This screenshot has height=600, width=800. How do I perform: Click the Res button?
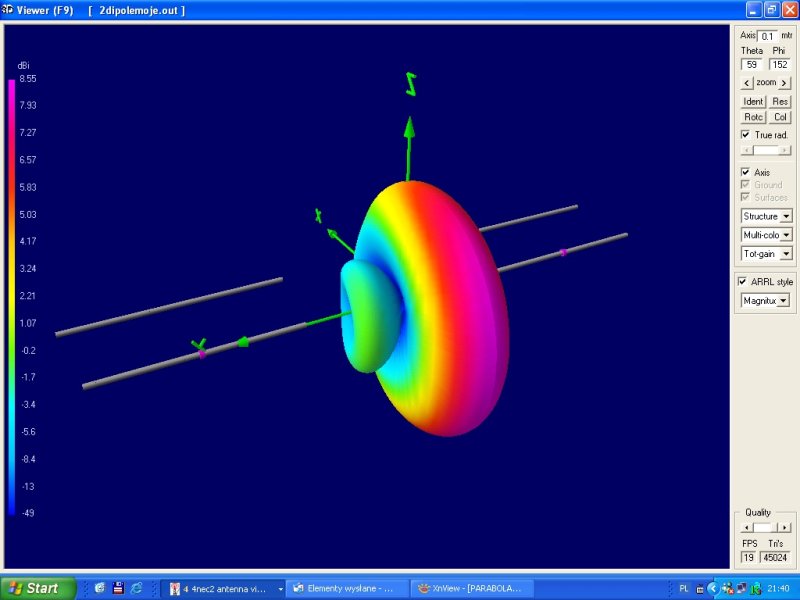[x=780, y=102]
